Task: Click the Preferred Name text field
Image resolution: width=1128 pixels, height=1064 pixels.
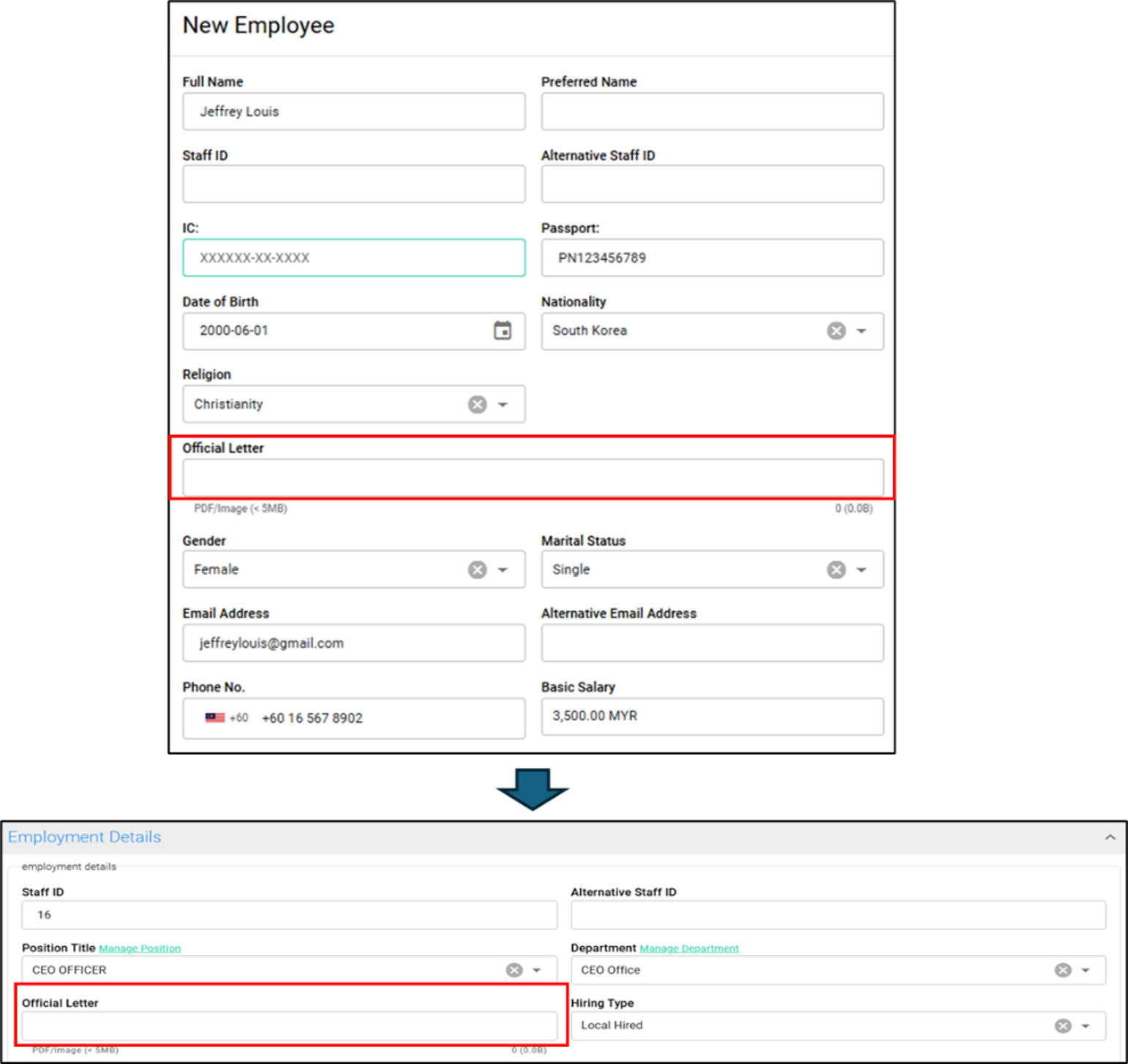Action: [x=712, y=111]
